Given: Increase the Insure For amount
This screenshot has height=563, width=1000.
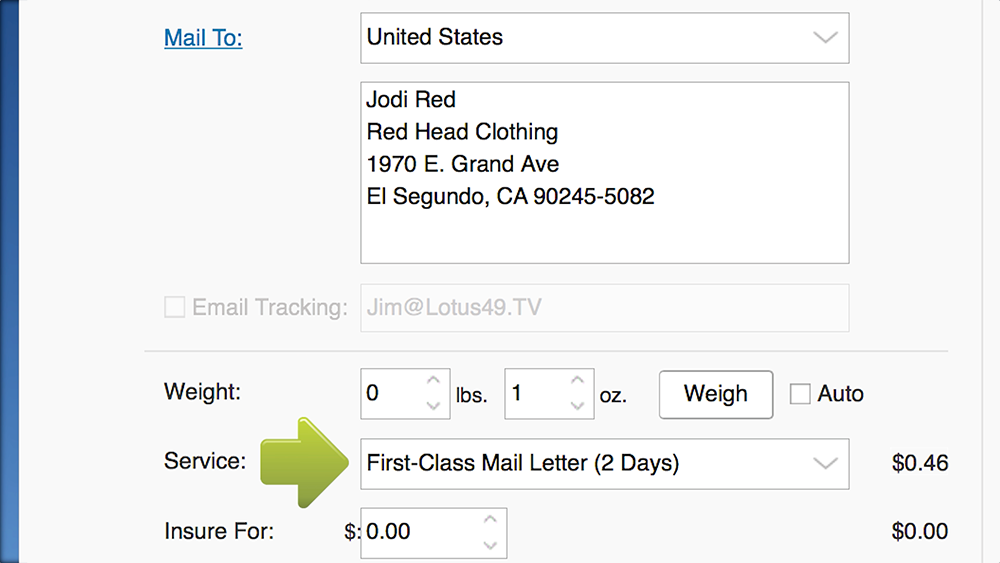Looking at the screenshot, I should [490, 520].
